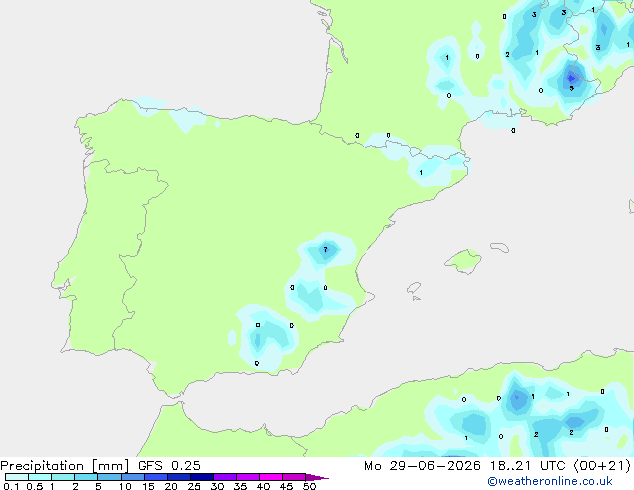Click the 15–20 mm legend color cell
Image resolution: width=634 pixels, height=490 pixels.
[x=155, y=477]
